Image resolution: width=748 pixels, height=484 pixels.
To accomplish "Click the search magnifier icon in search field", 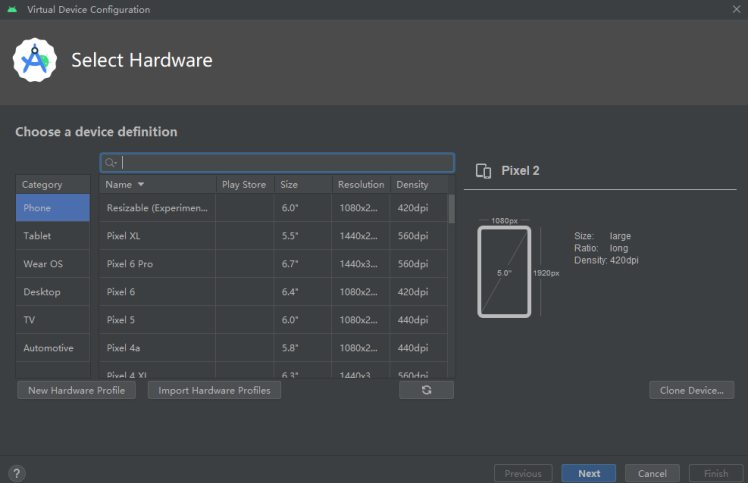I will (x=110, y=163).
